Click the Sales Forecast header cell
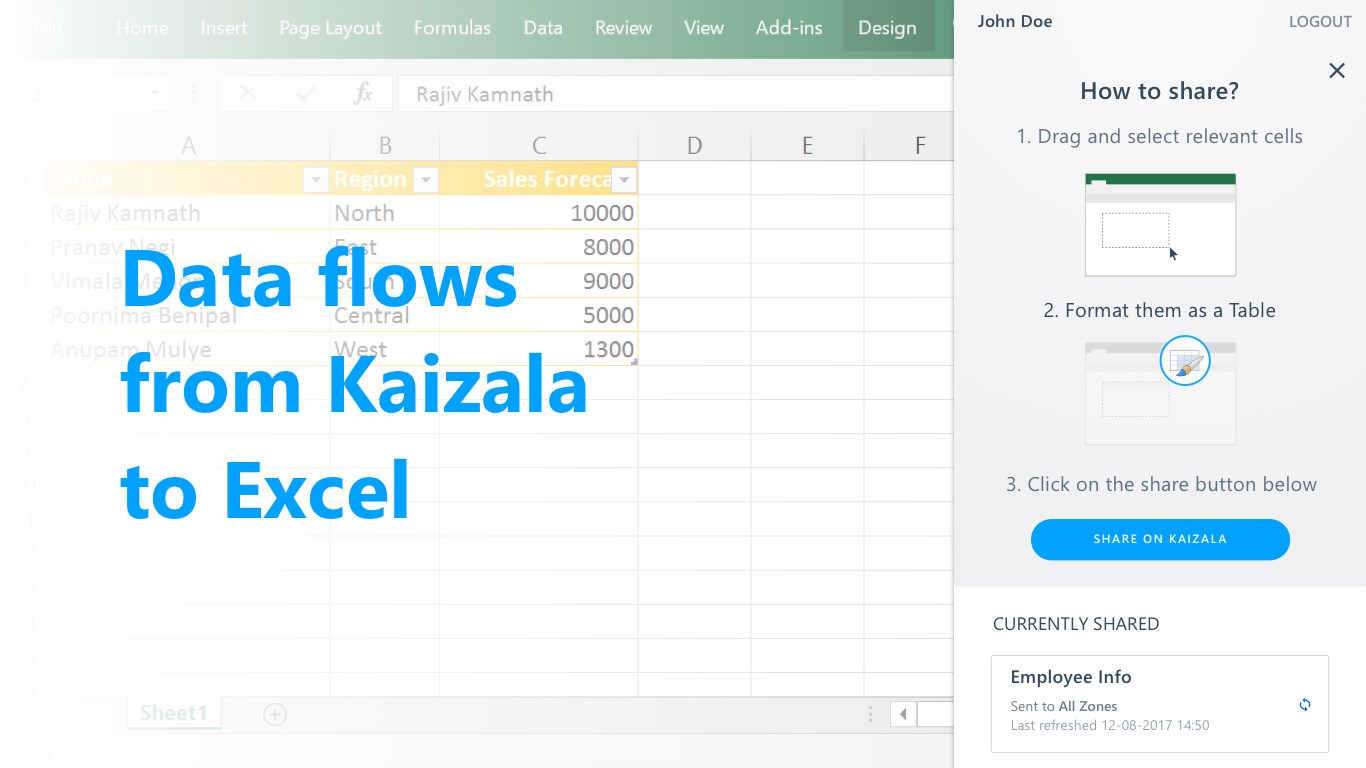Viewport: 1366px width, 768px height. pos(539,179)
